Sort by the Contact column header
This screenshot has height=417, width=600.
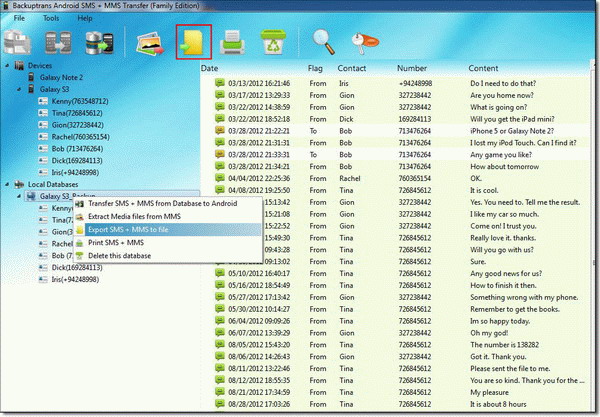tap(352, 68)
